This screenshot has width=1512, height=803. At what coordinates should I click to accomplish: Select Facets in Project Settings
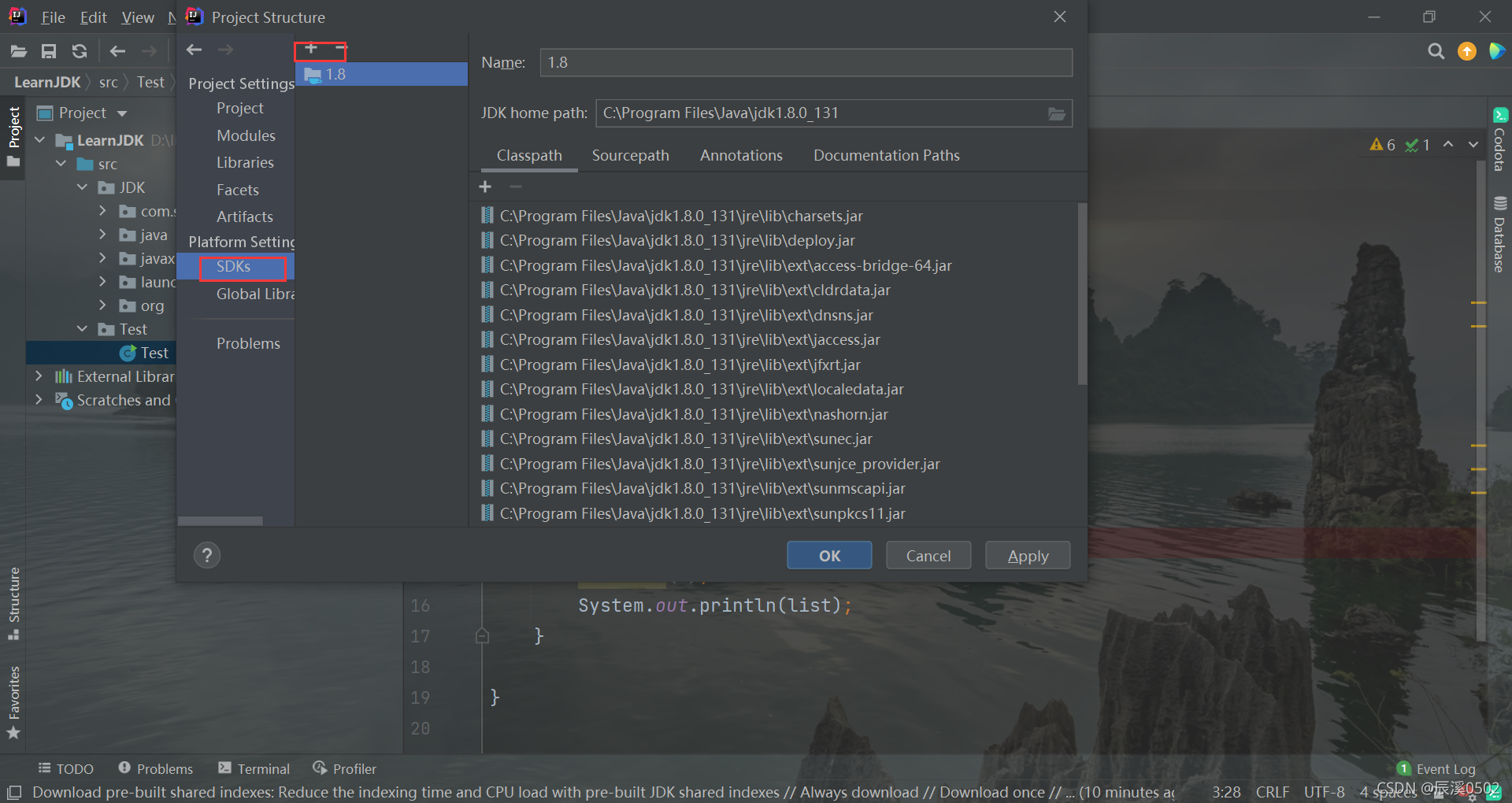click(x=238, y=190)
